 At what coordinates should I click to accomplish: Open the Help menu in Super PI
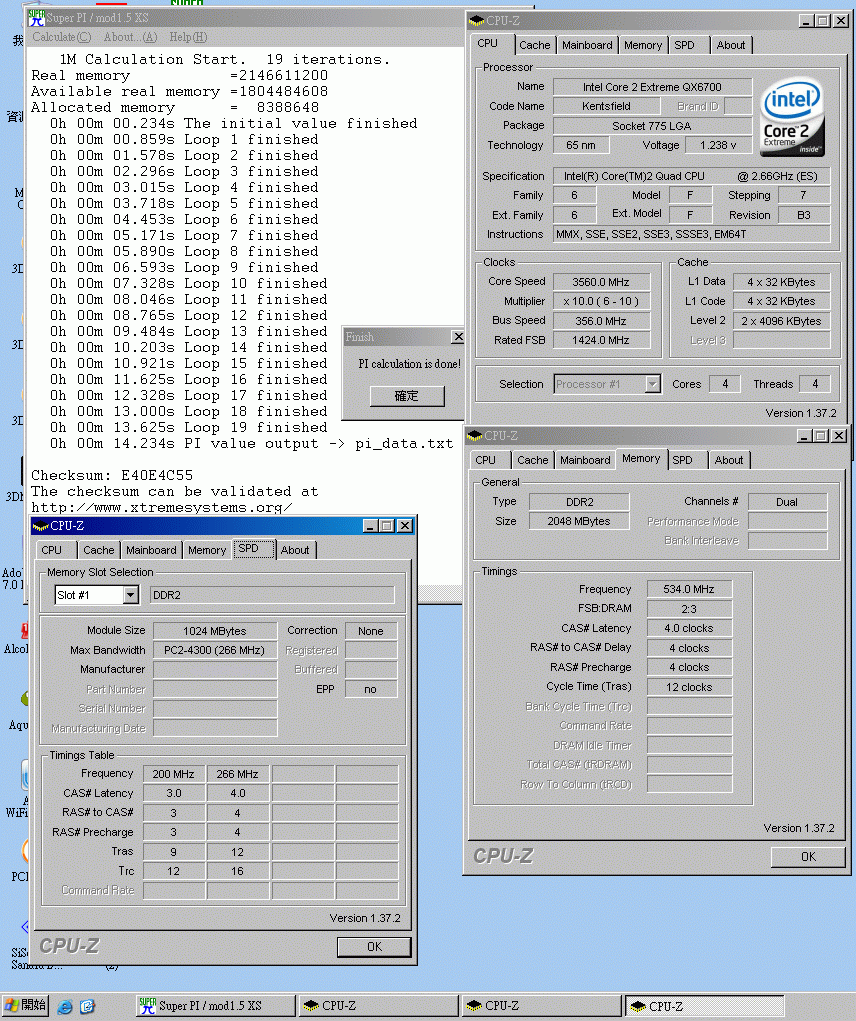tap(188, 37)
